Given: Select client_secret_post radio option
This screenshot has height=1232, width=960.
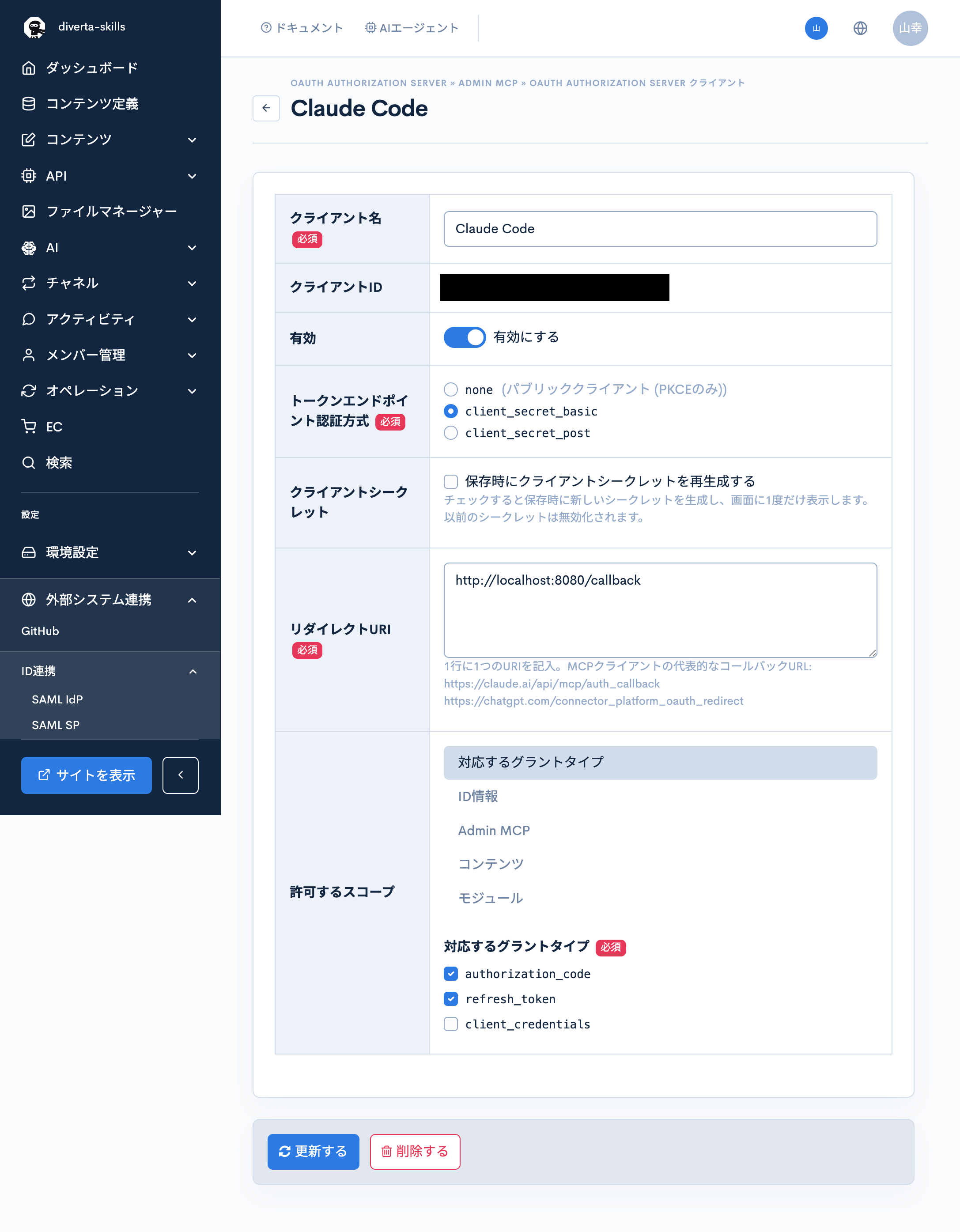Looking at the screenshot, I should (451, 433).
